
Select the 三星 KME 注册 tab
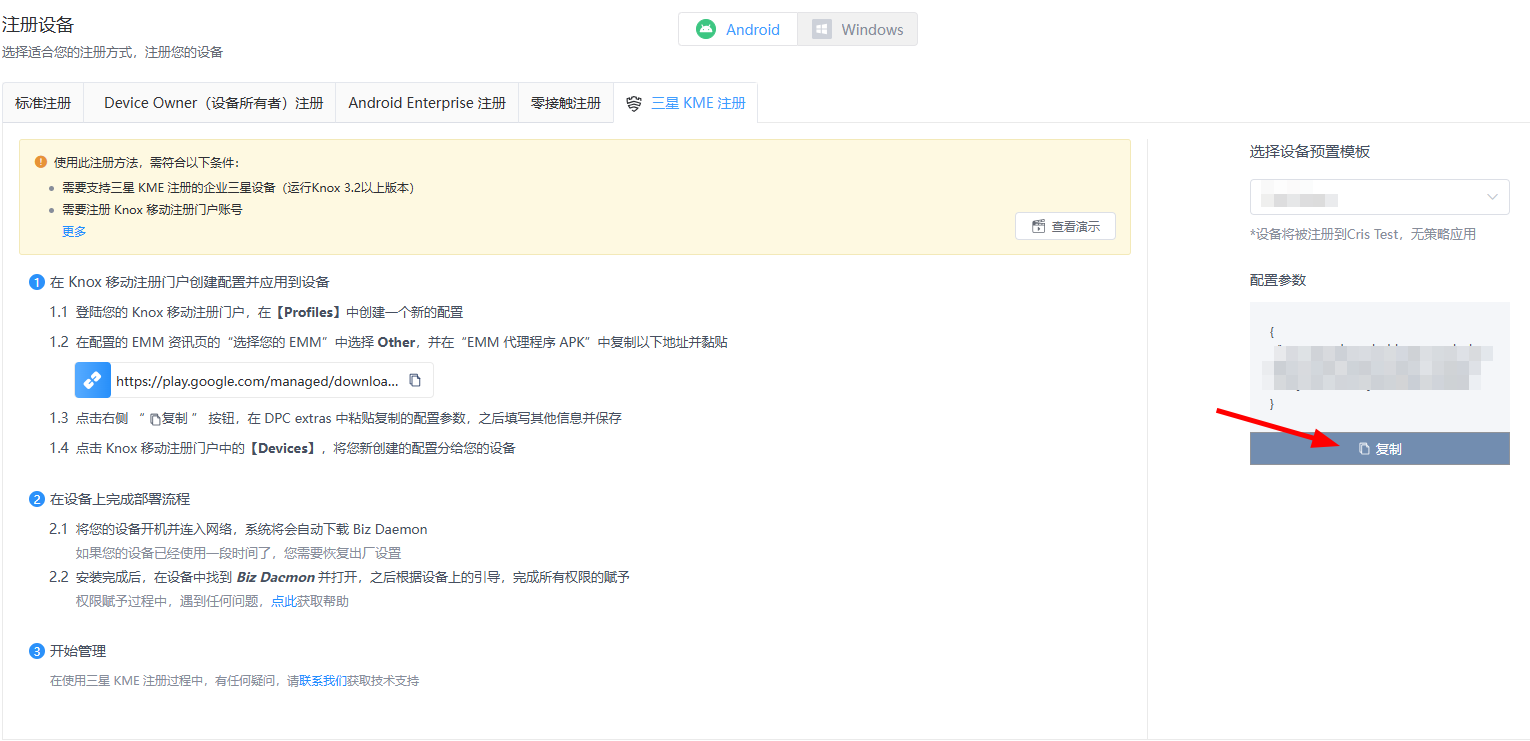(686, 103)
